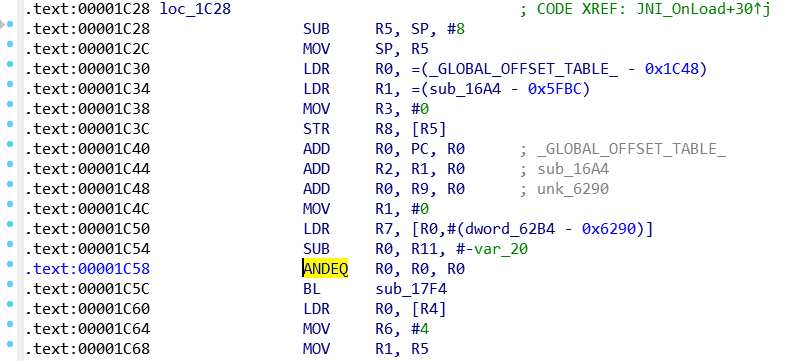Toggle breakpoint dot beside .text:00001C30
This screenshot has height=361, width=793.
tap(10, 65)
